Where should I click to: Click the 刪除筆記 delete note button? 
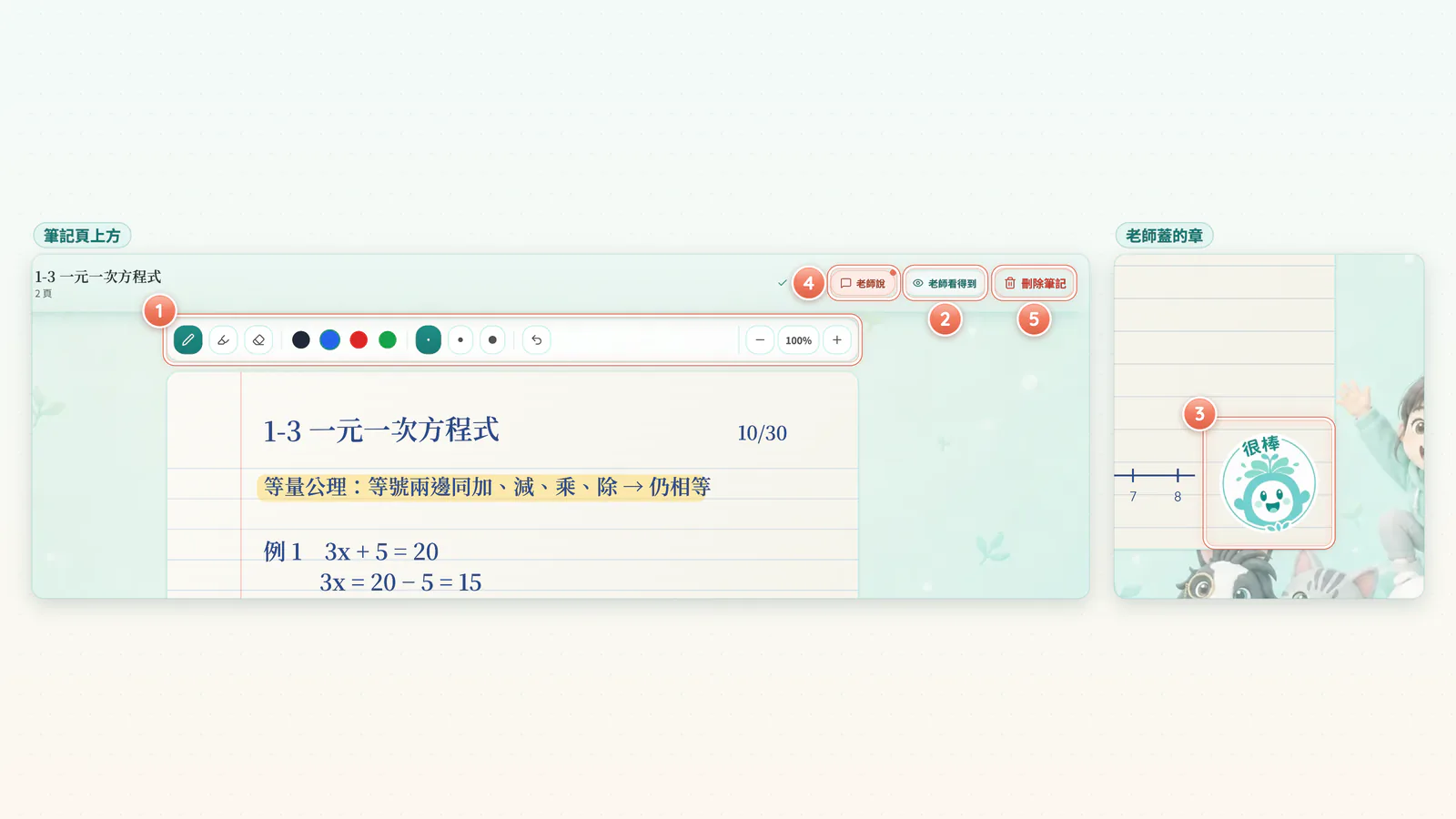1035,283
